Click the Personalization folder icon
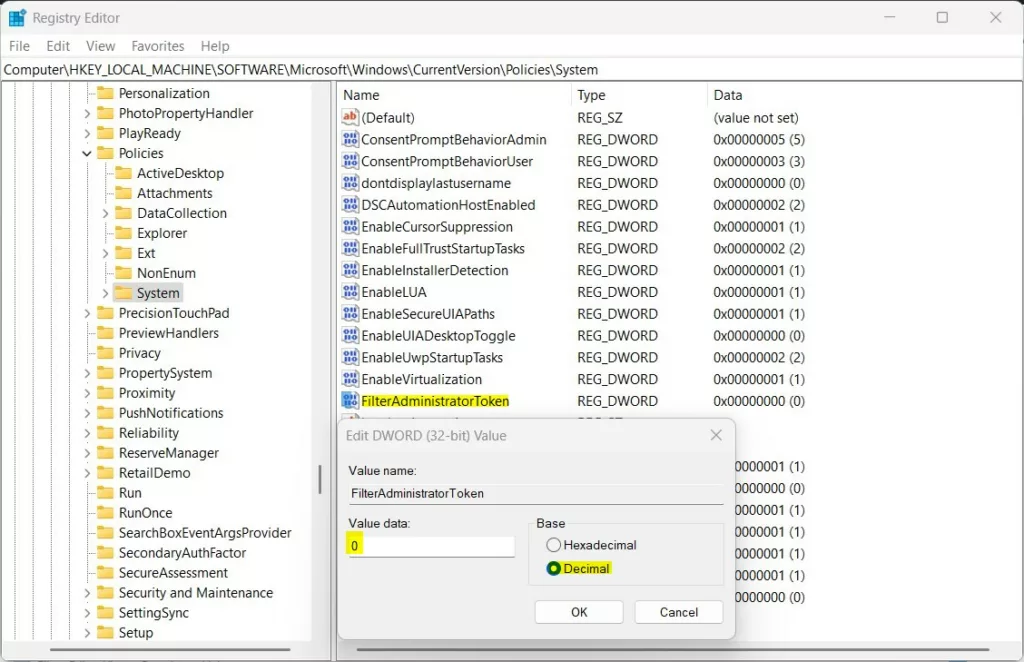 pos(105,93)
